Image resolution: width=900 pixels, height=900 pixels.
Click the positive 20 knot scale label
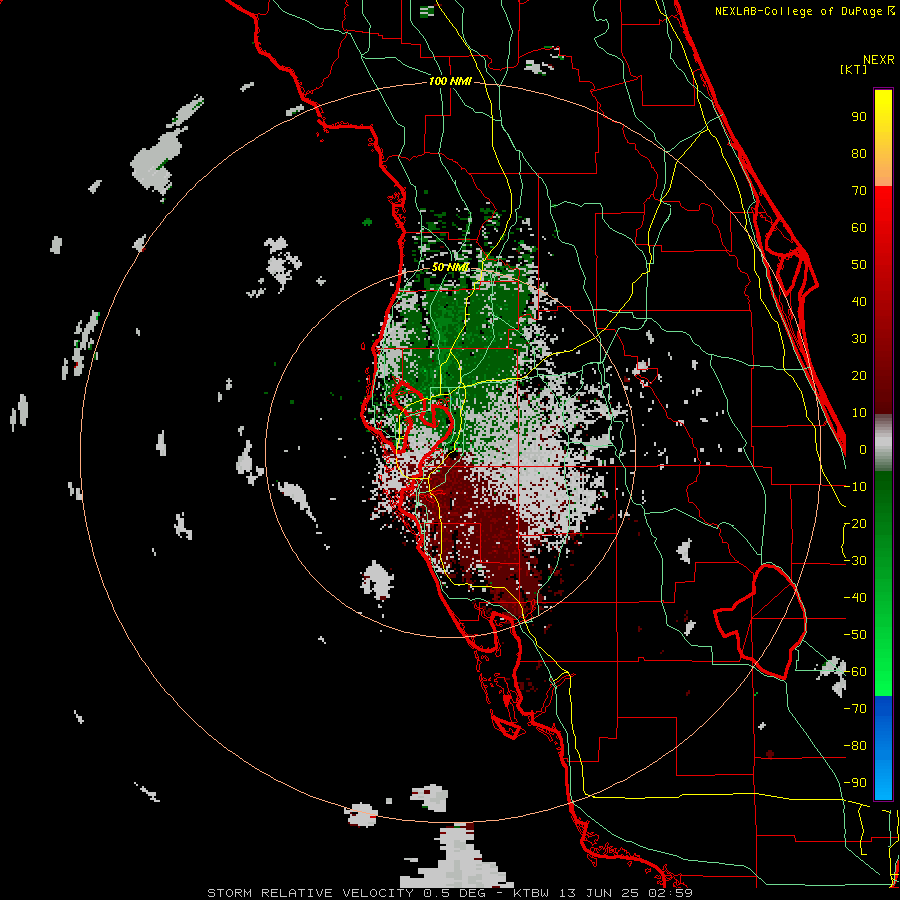click(859, 375)
